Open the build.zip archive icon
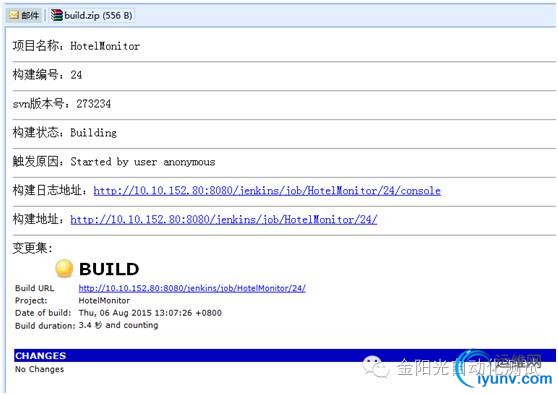This screenshot has width=558, height=395. [x=56, y=15]
